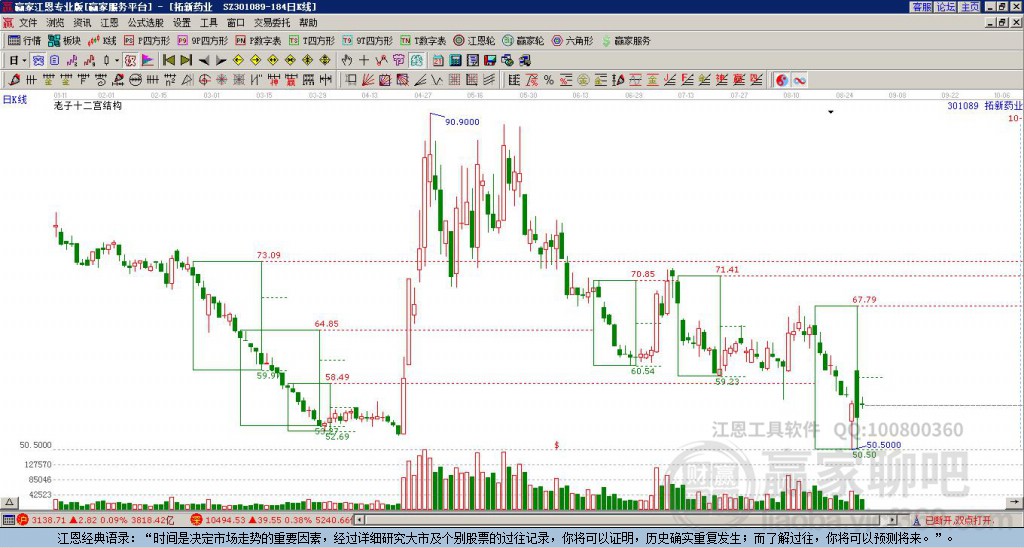Open the 行情 quotes view

point(25,40)
